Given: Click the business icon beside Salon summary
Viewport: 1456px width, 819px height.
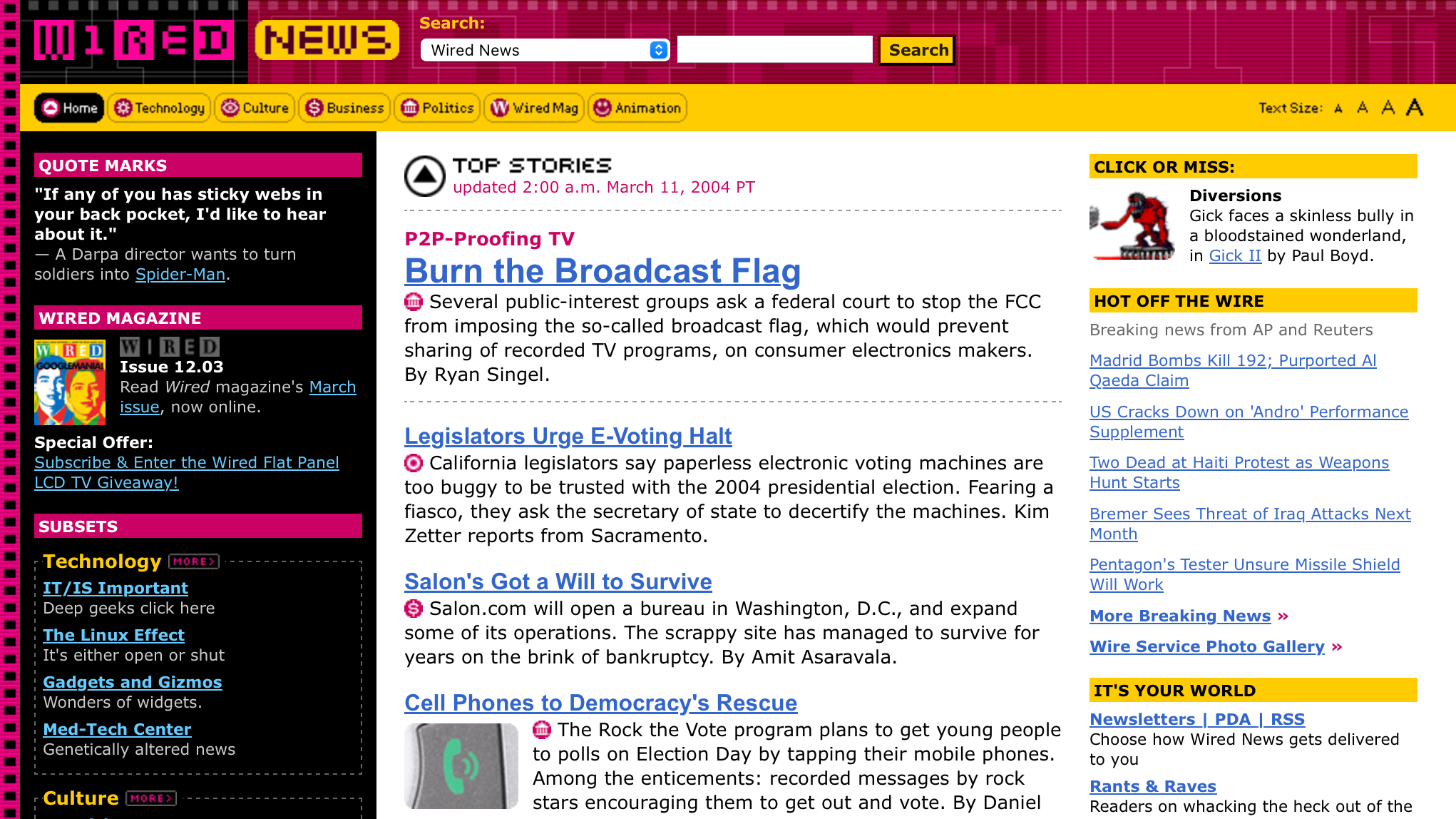Looking at the screenshot, I should pyautogui.click(x=414, y=609).
